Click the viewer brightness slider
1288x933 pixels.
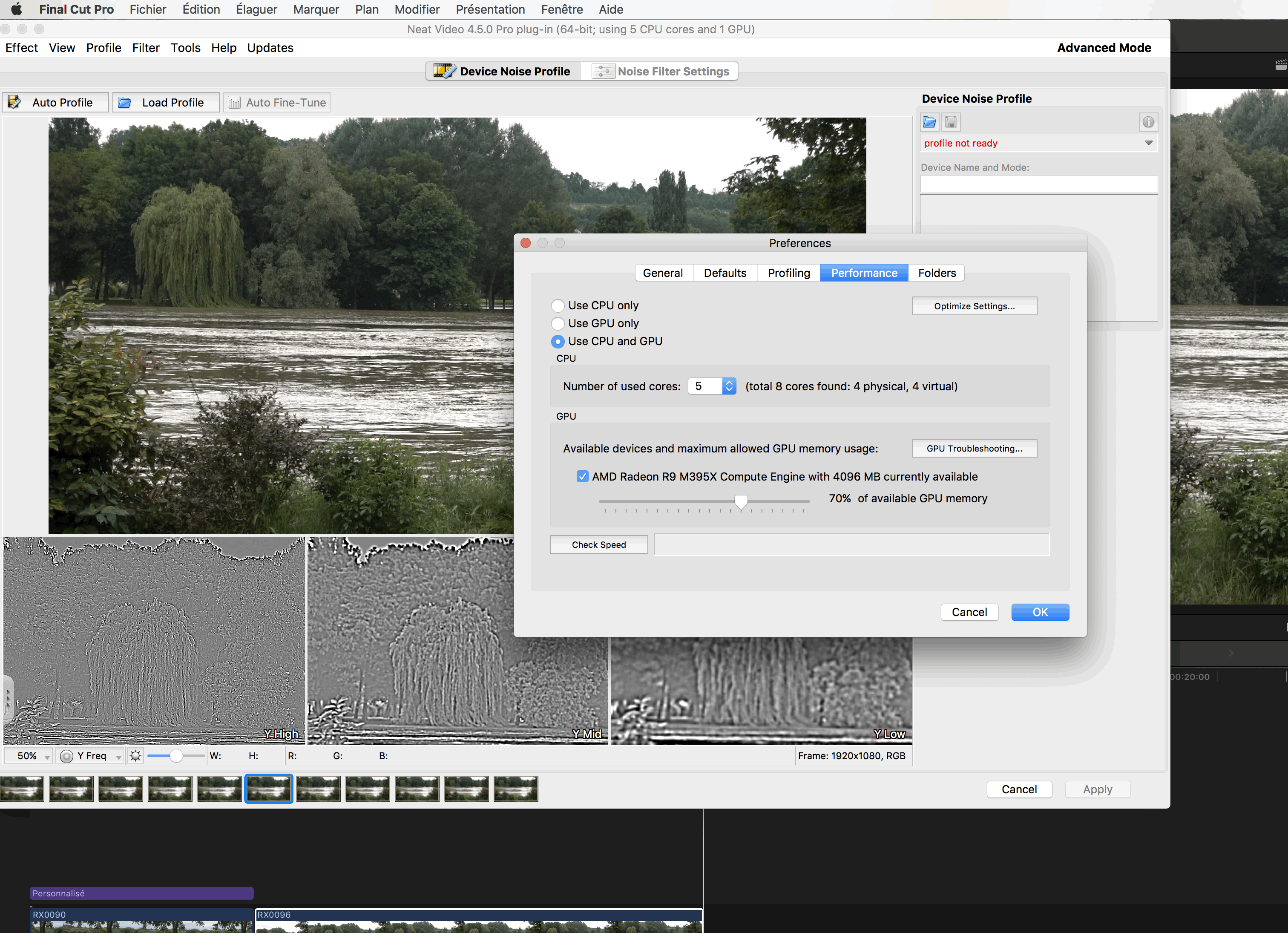pyautogui.click(x=176, y=756)
